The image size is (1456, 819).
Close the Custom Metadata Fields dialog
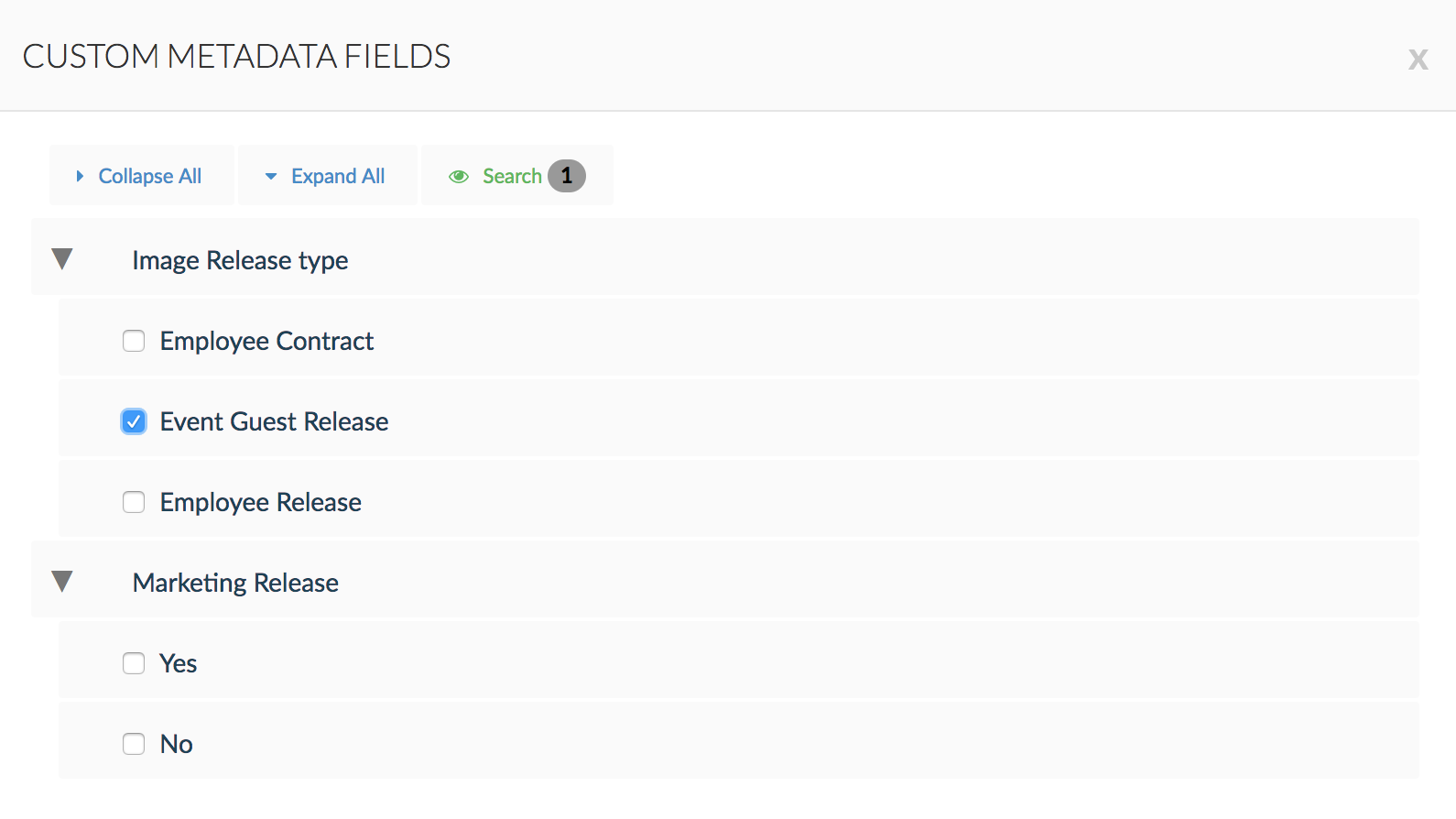pyautogui.click(x=1418, y=60)
